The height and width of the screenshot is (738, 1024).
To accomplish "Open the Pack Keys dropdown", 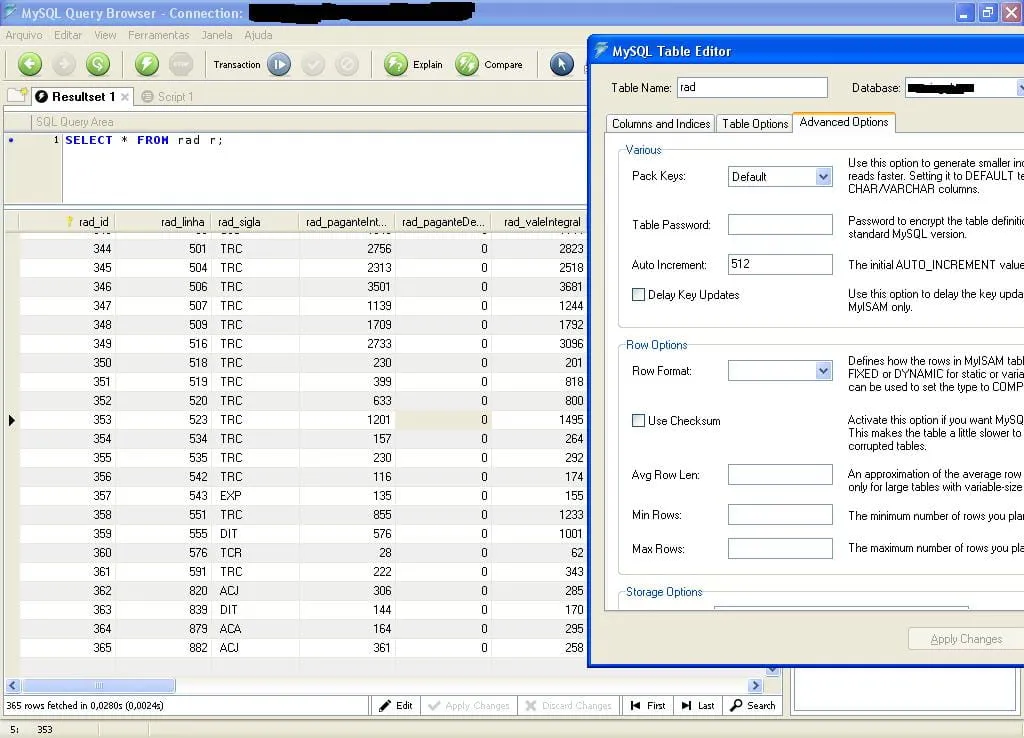I will click(x=823, y=177).
